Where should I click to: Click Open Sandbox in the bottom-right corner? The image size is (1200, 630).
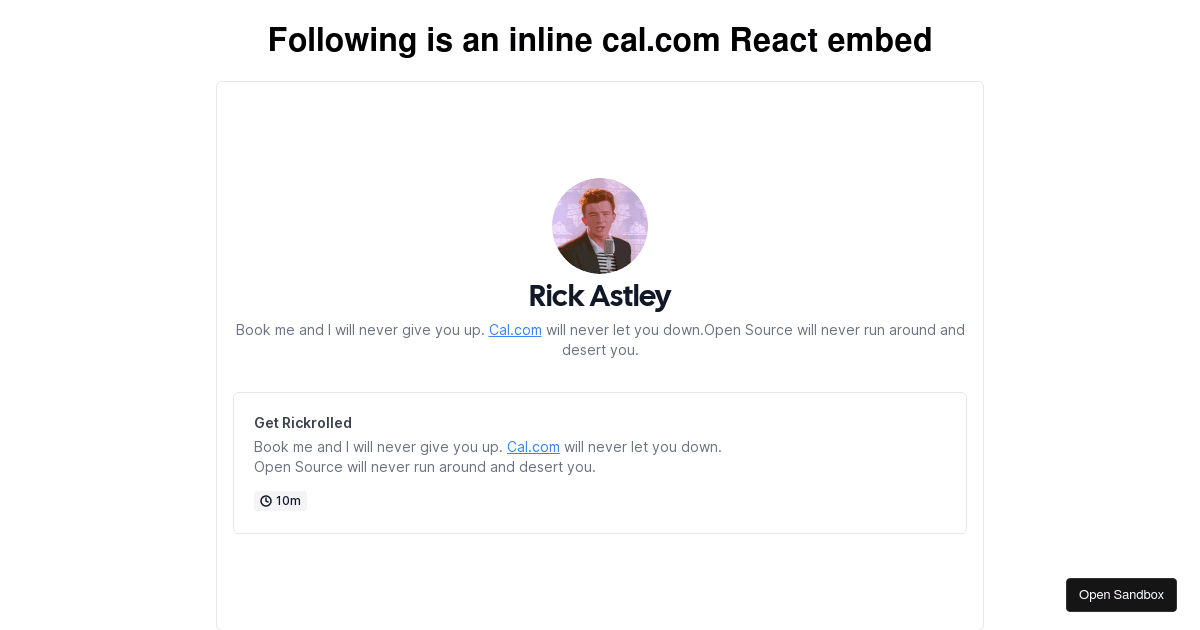1121,594
